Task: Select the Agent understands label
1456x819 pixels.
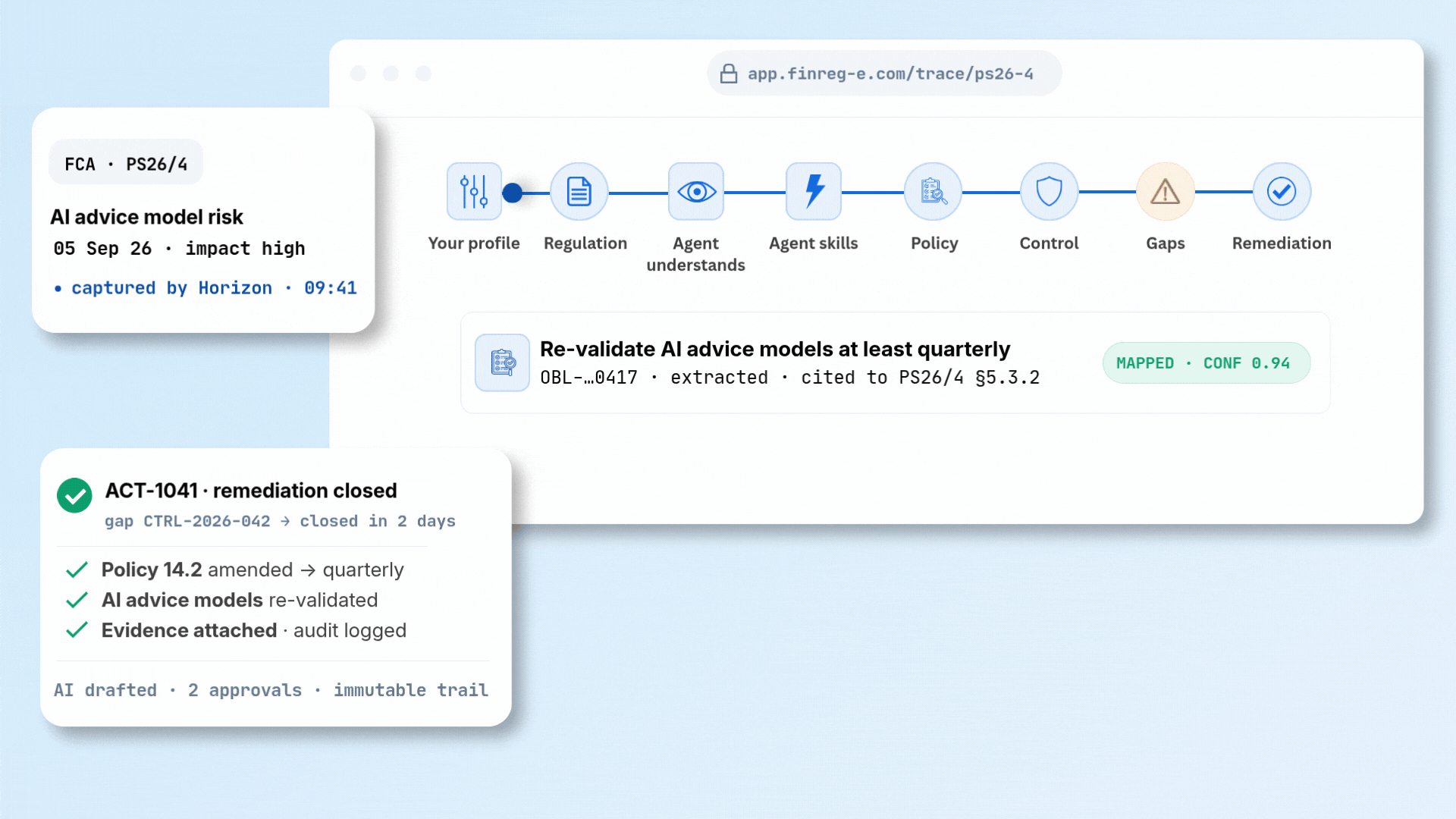Action: coord(696,254)
